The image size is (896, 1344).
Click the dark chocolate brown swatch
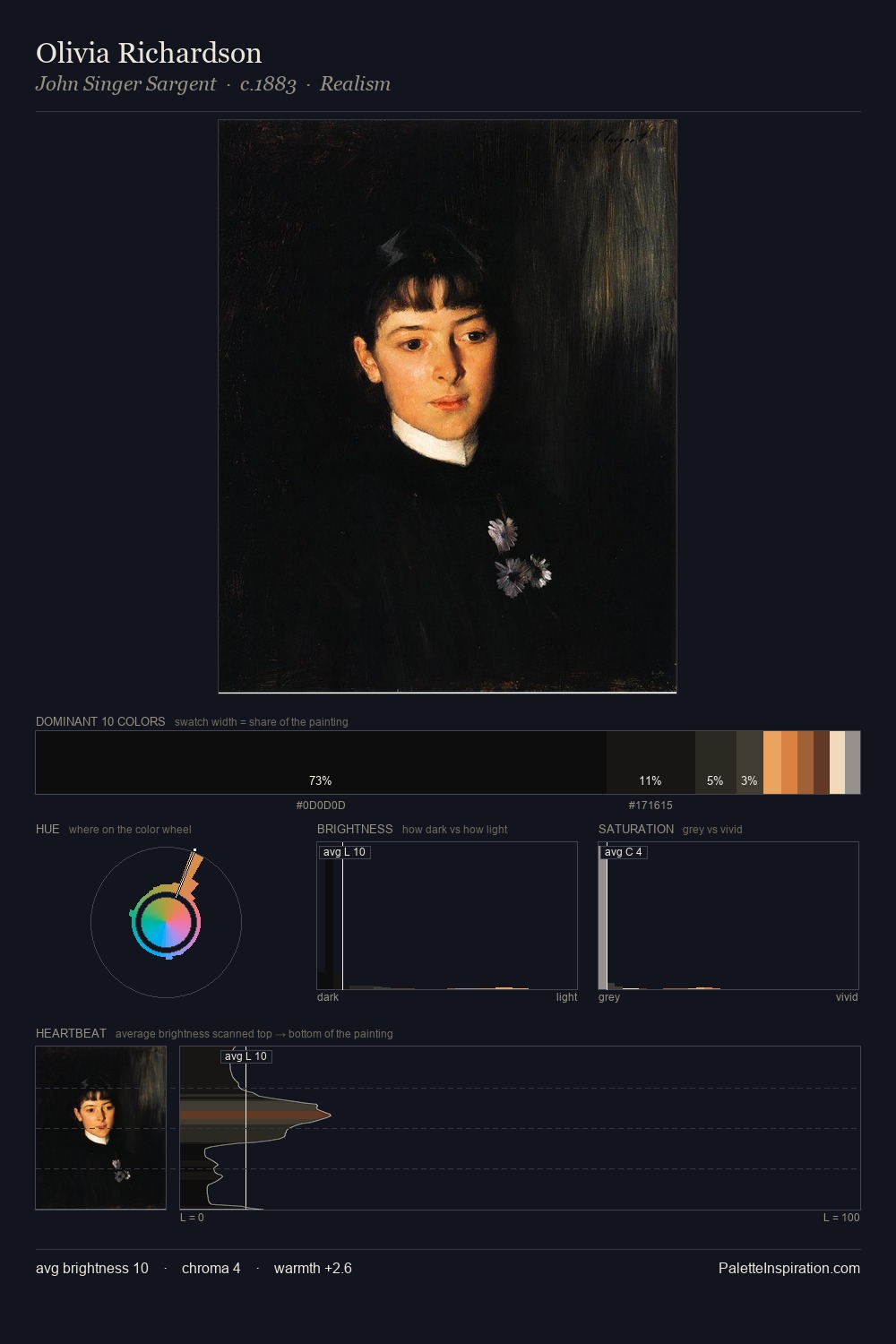click(x=822, y=762)
